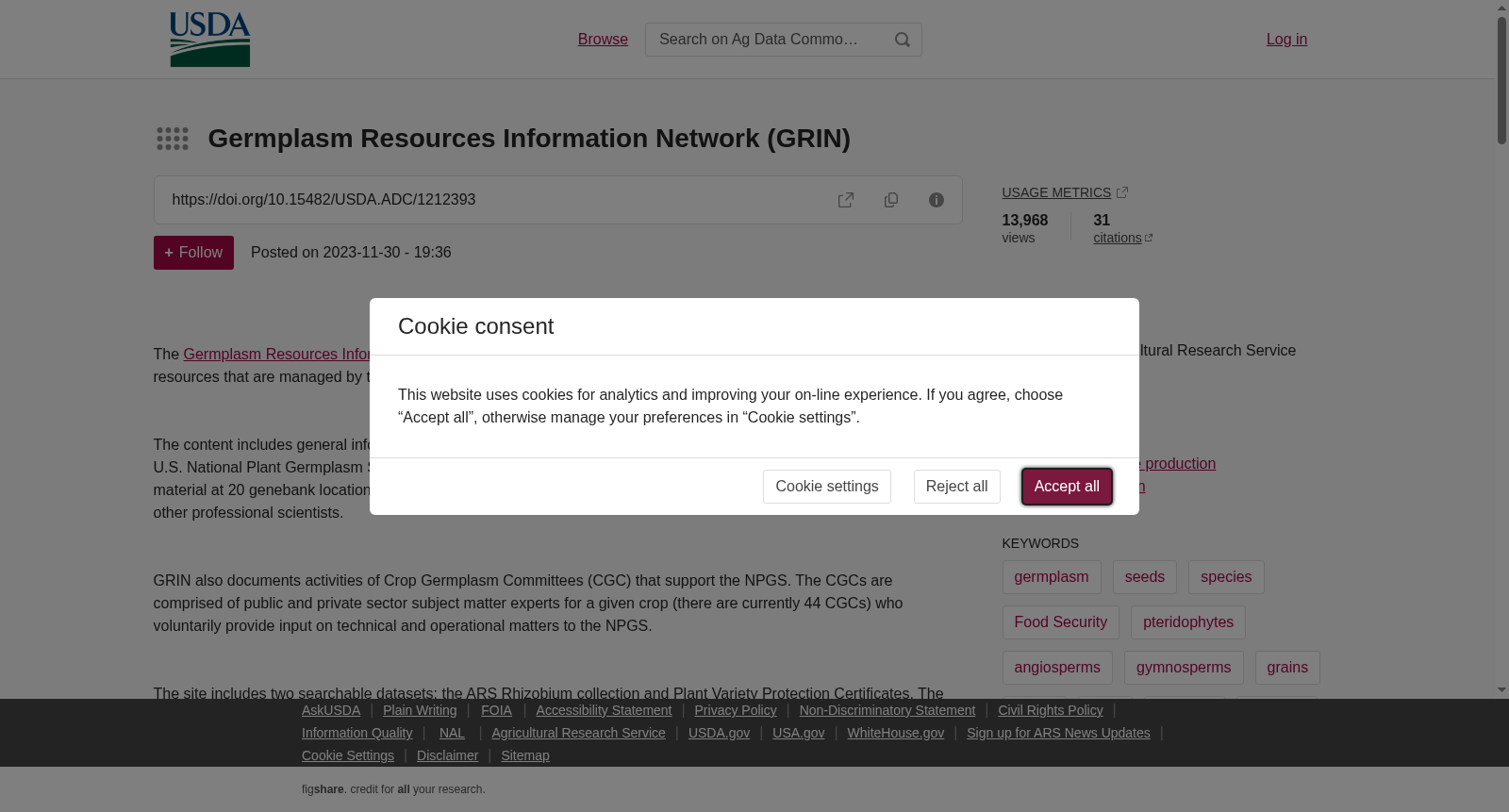Open the Plain Writing footer link

click(420, 710)
